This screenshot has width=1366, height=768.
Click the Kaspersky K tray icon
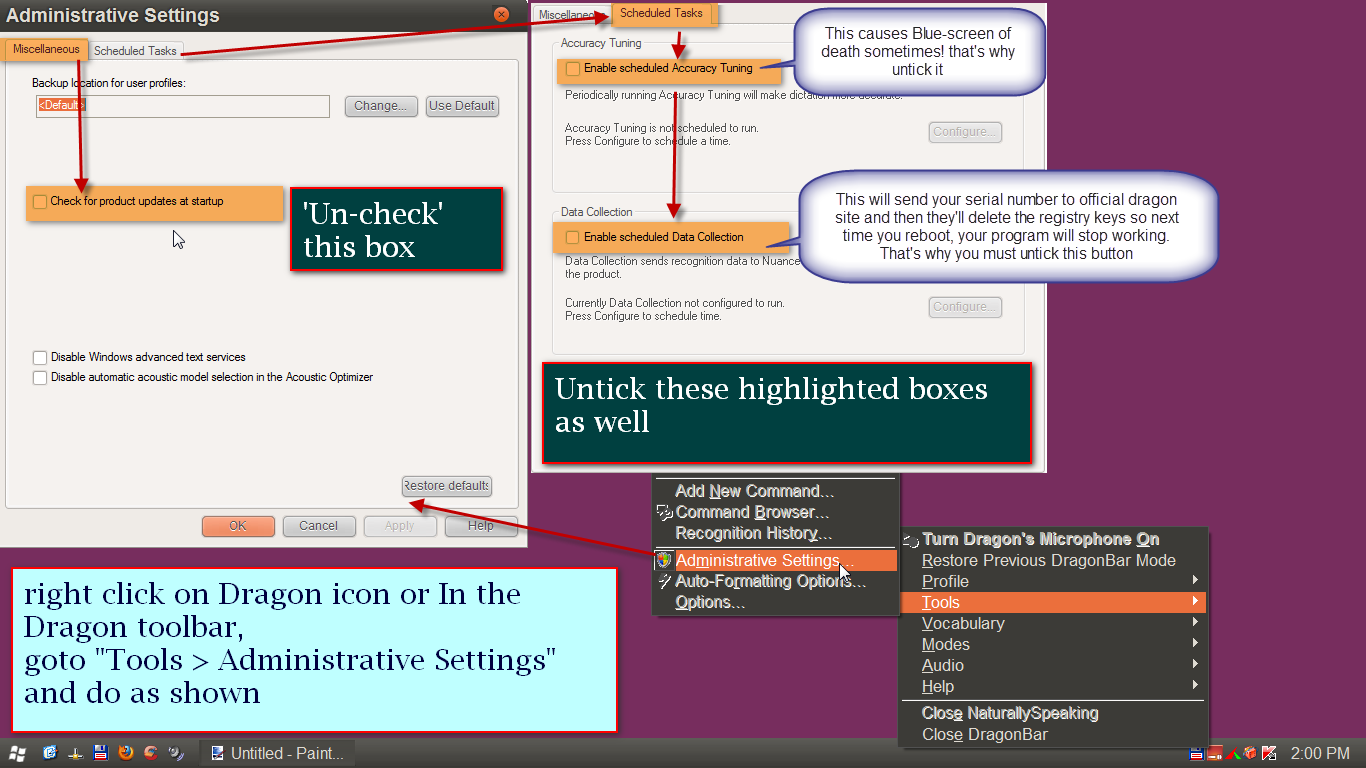pos(1269,753)
